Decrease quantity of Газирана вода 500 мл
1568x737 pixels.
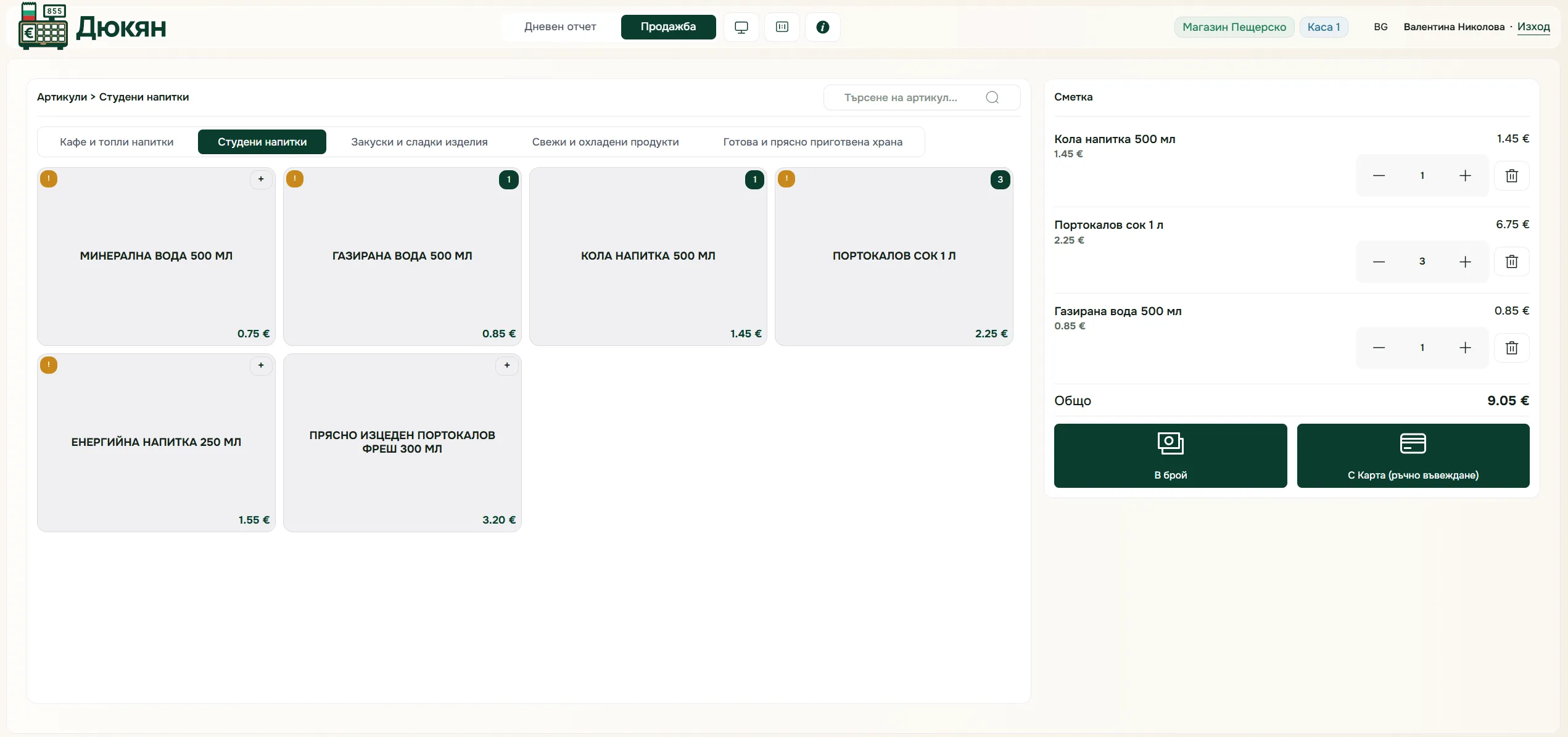[1379, 348]
